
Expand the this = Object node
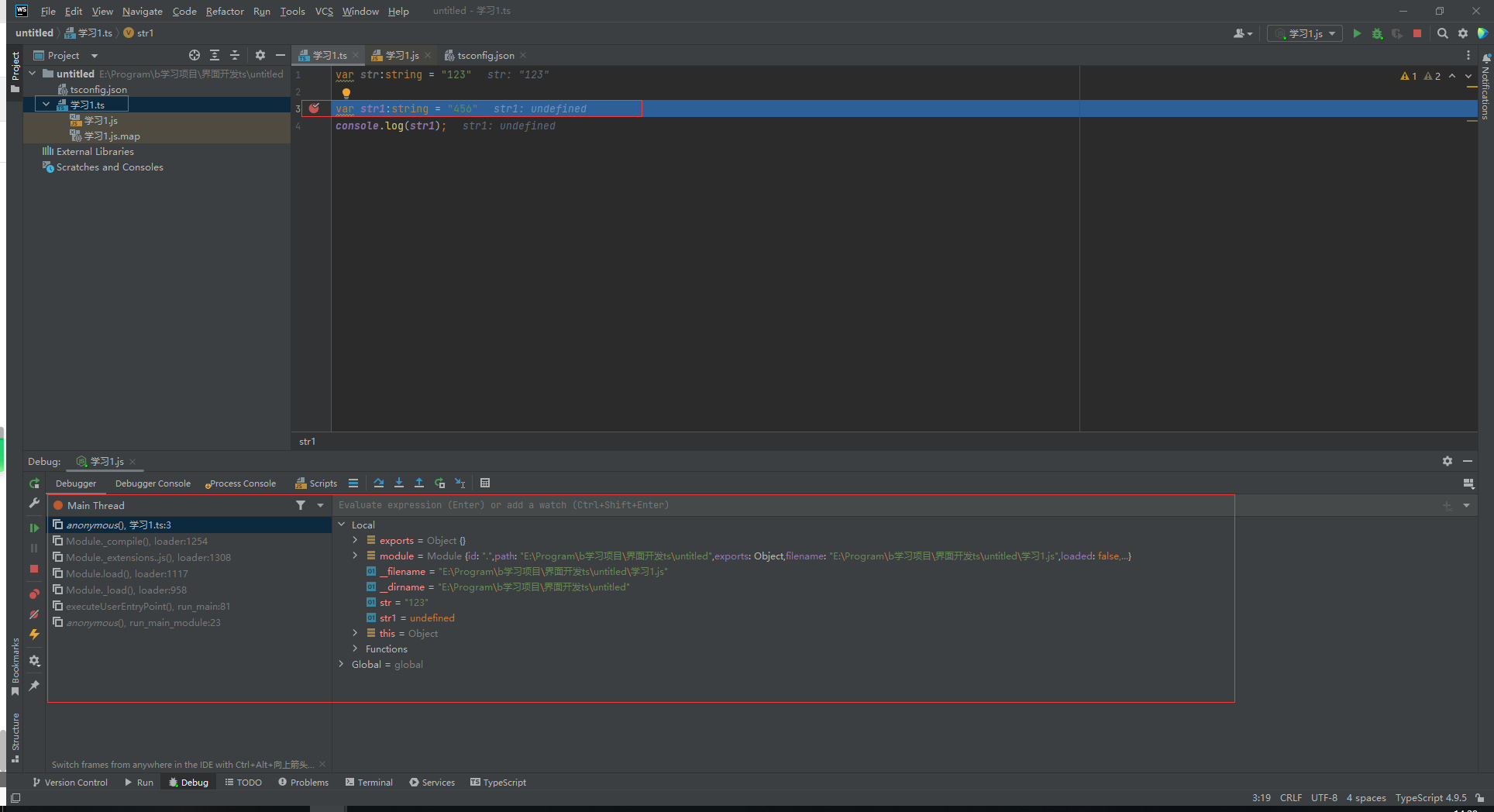(356, 633)
